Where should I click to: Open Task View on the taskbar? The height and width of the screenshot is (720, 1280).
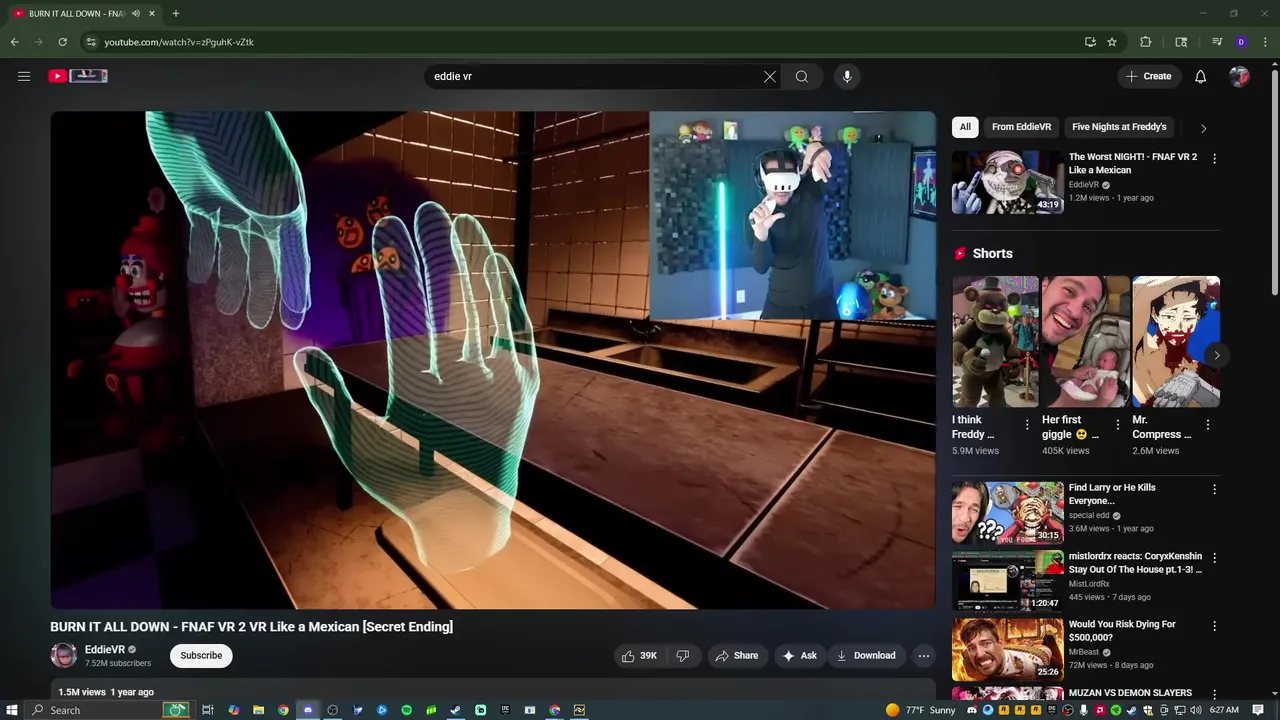(x=208, y=710)
